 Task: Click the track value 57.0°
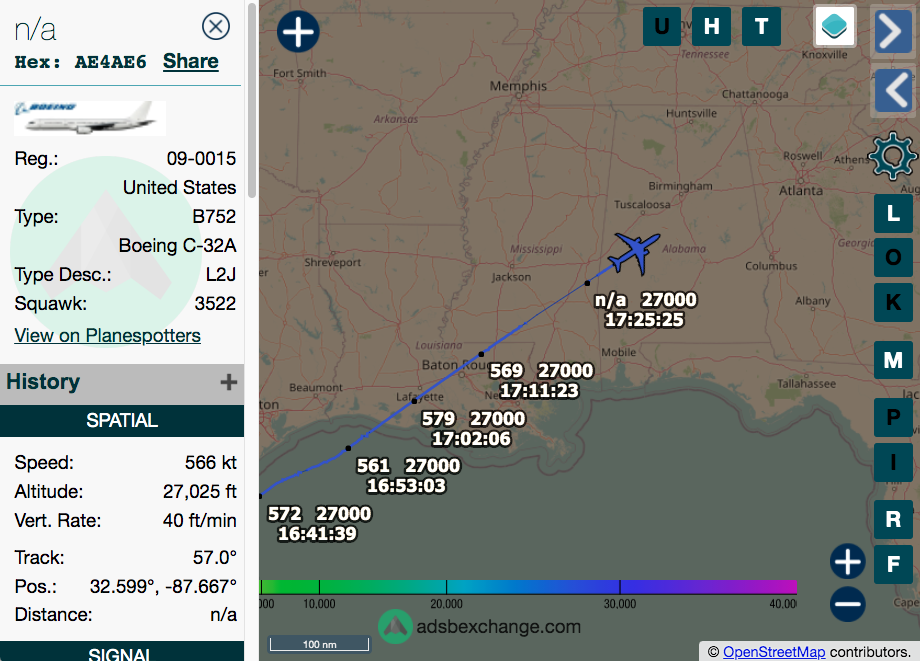pyautogui.click(x=215, y=557)
